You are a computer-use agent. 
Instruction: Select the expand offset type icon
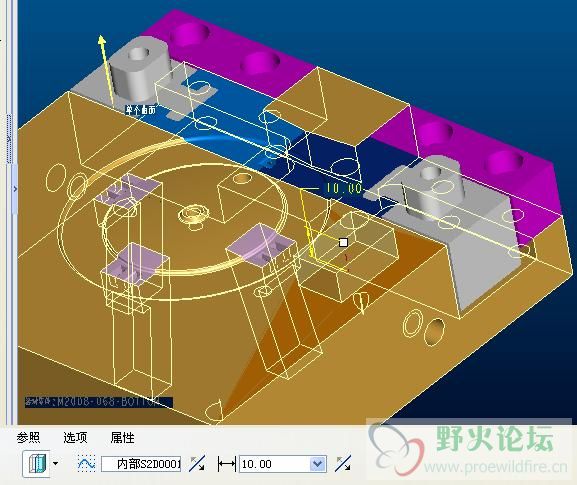(37, 463)
